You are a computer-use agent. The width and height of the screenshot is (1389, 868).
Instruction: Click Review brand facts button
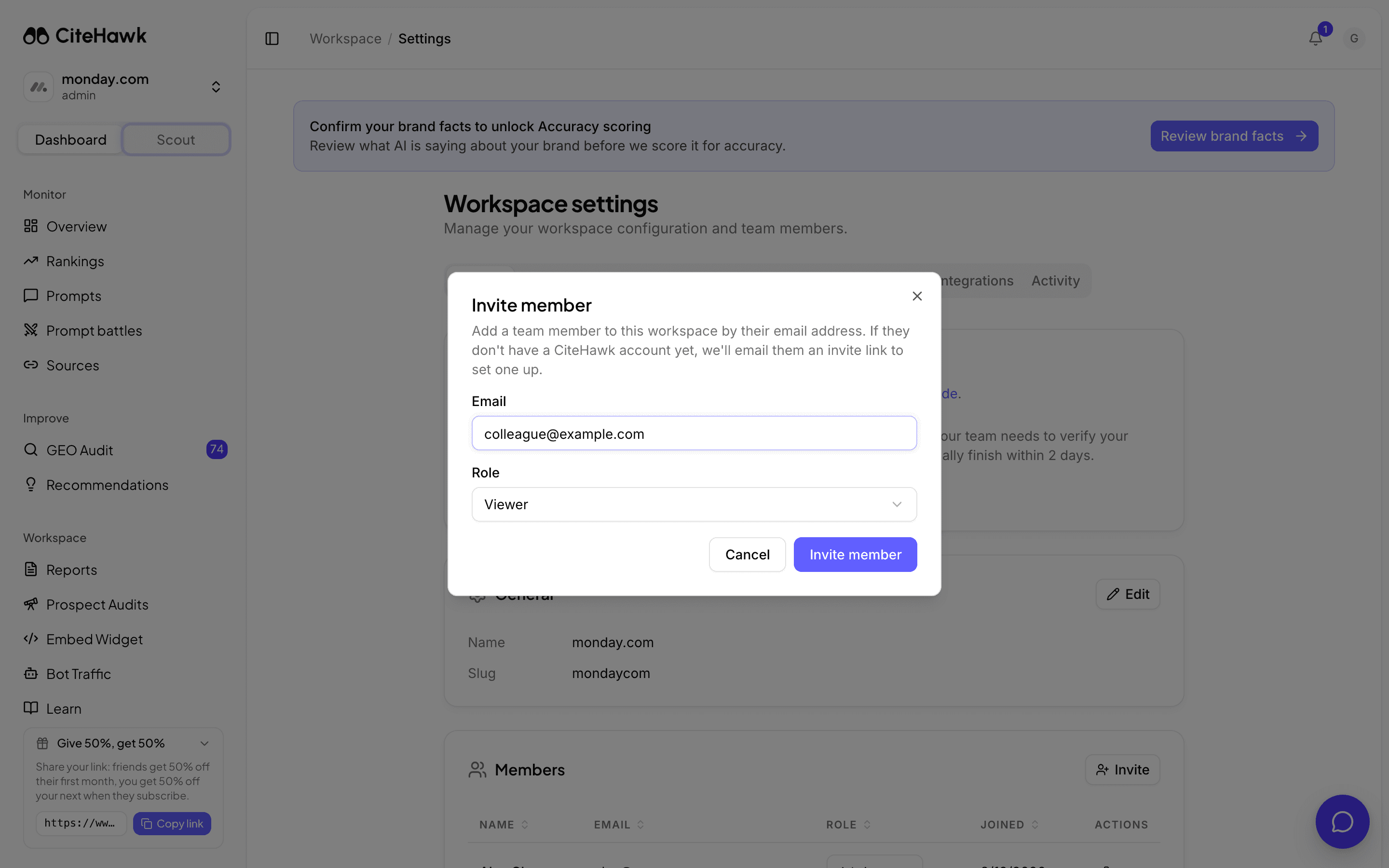[x=1234, y=136]
